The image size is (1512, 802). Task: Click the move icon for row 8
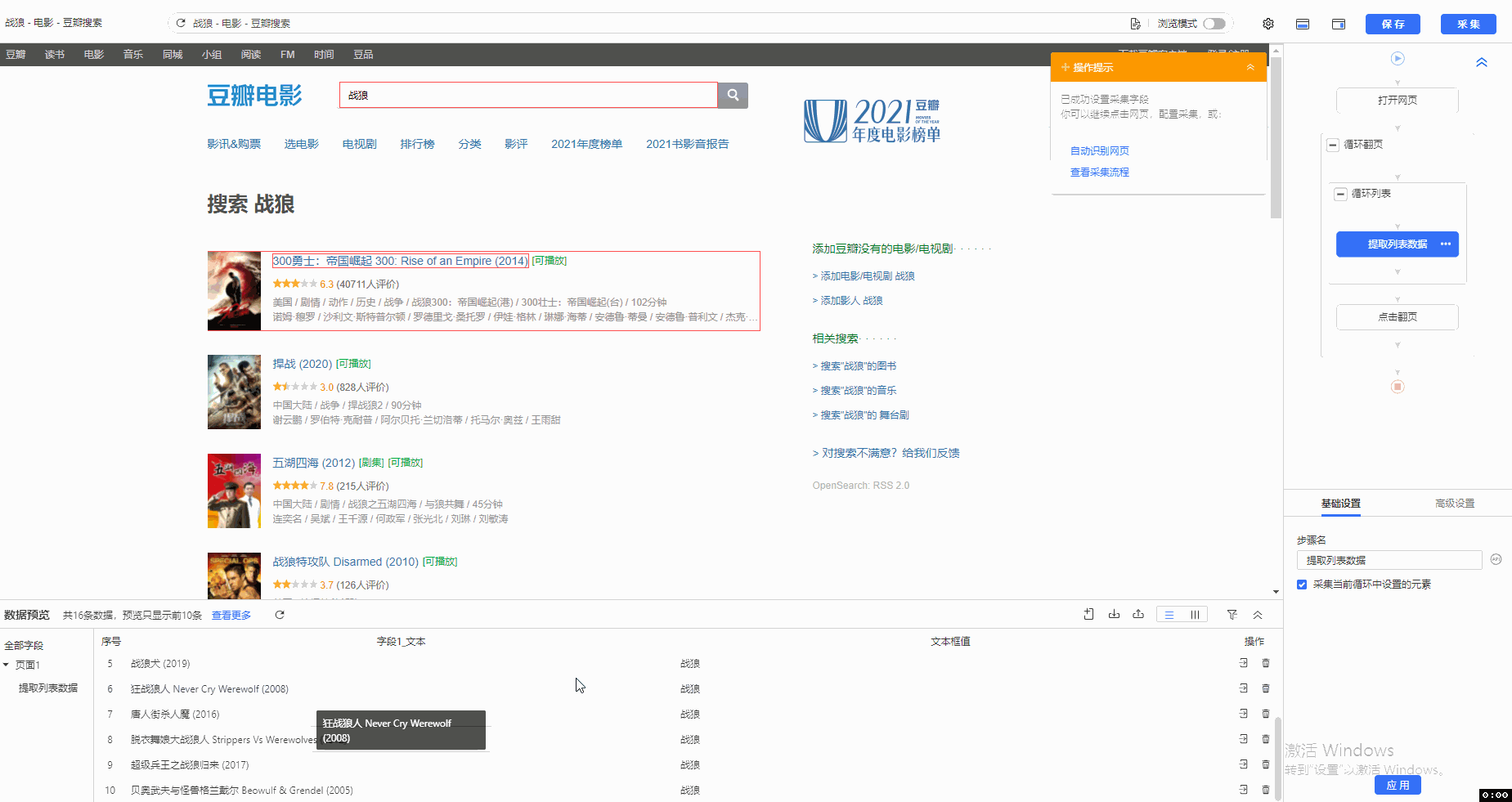click(x=1243, y=739)
